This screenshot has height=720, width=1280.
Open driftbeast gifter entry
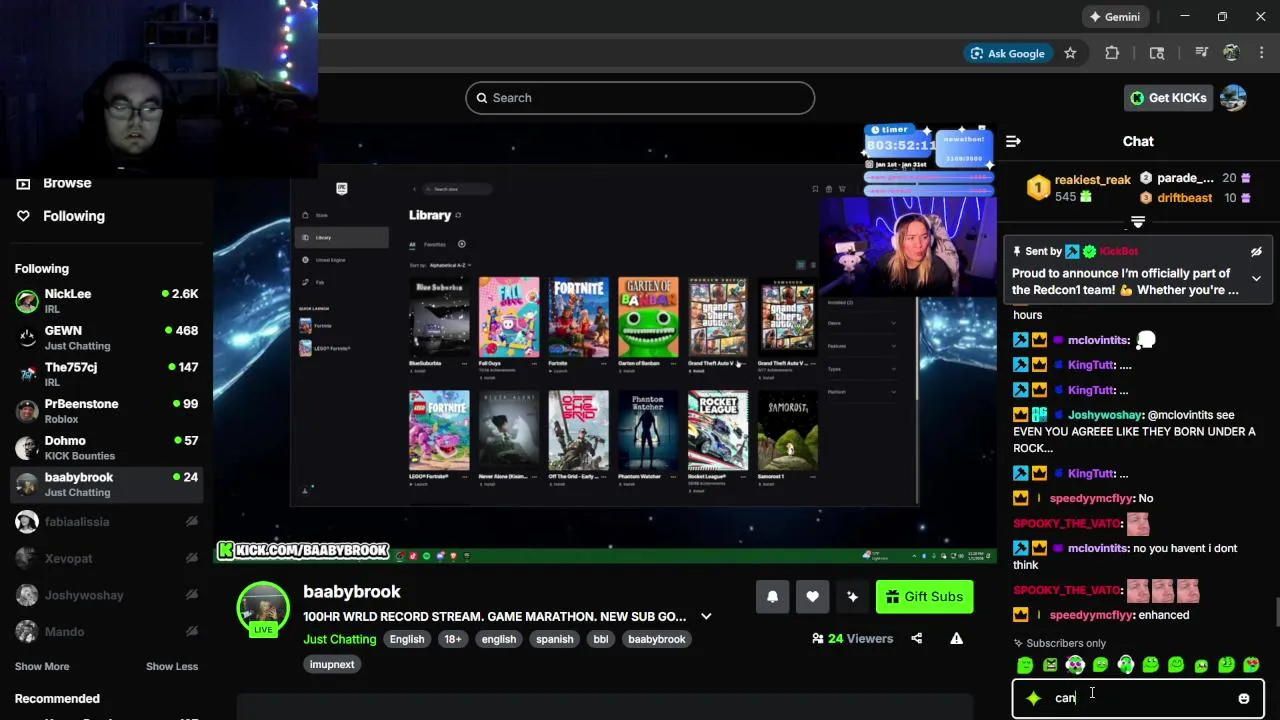point(1195,198)
